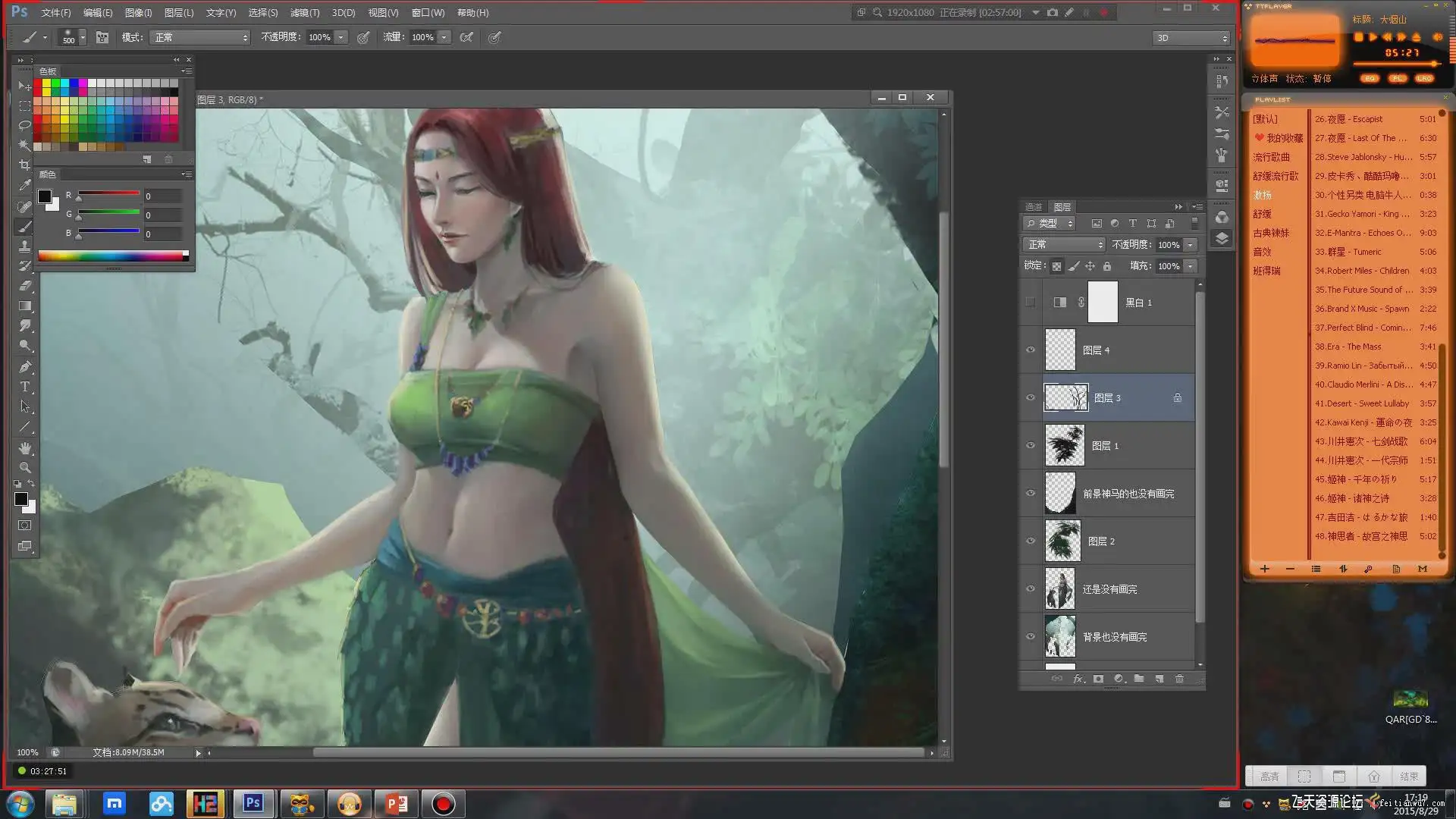Click the delete layer trash icon
This screenshot has height=819, width=1456.
tap(1179, 679)
